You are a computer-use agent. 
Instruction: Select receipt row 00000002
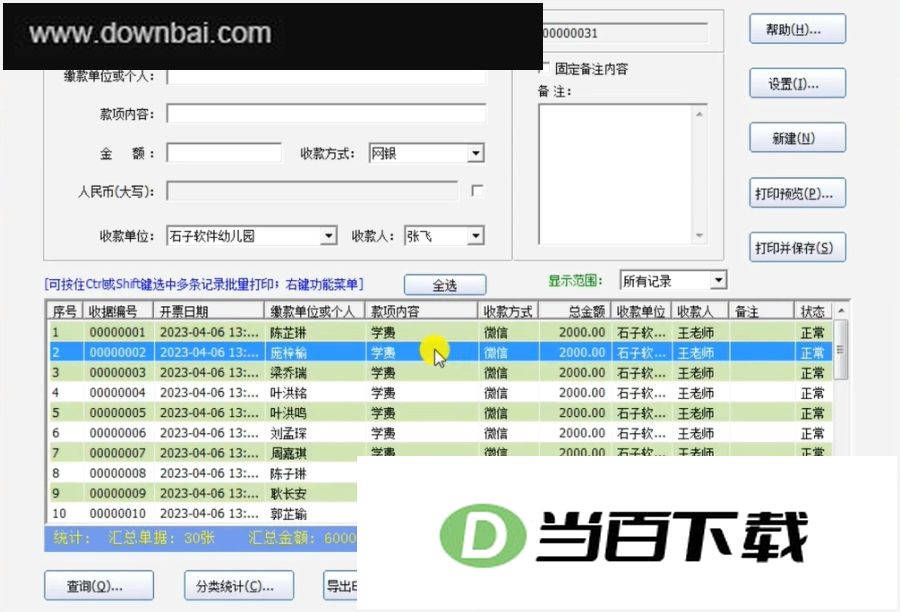440,353
